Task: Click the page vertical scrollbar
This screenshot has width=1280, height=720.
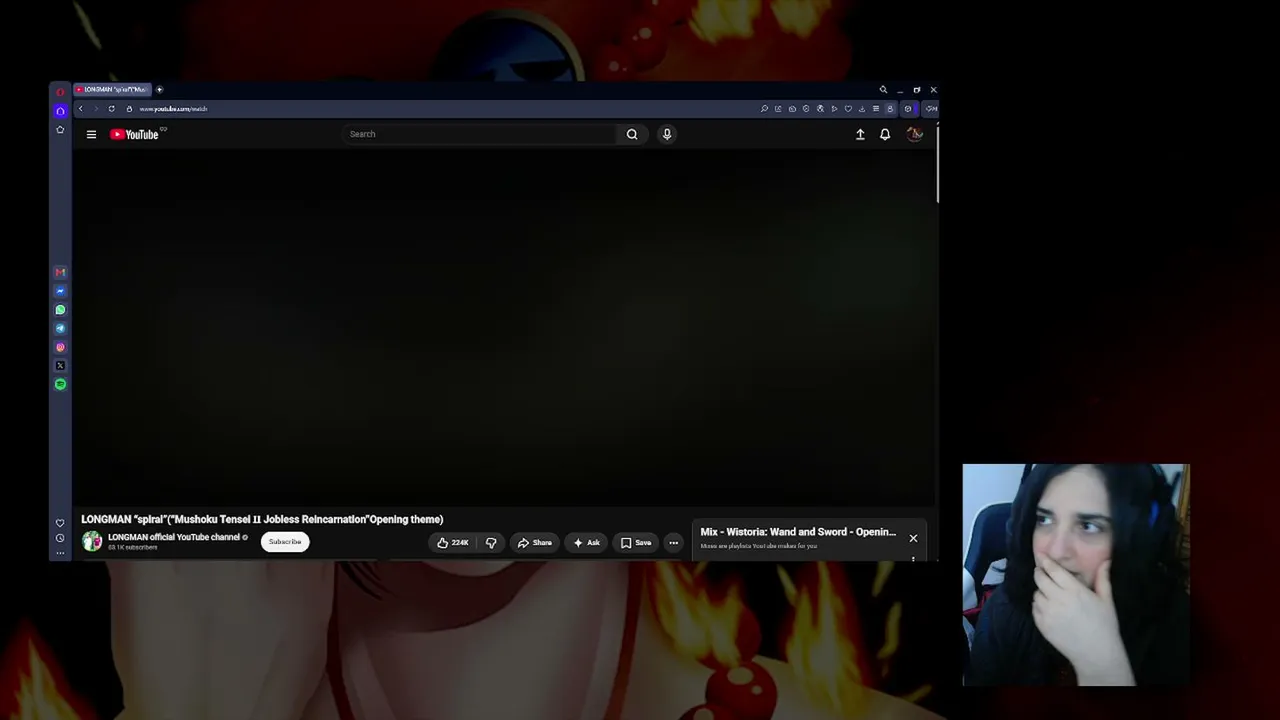Action: [x=937, y=165]
